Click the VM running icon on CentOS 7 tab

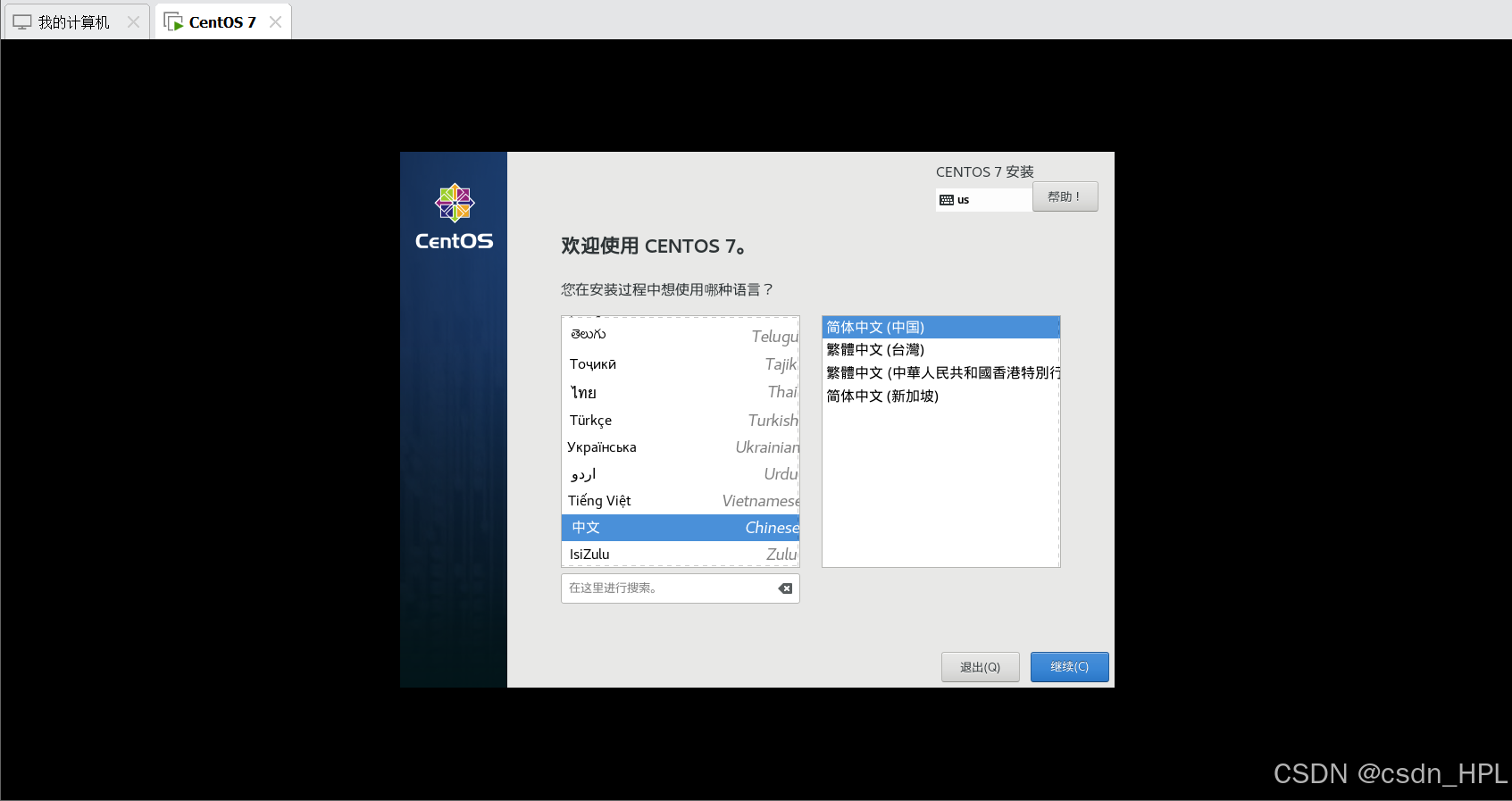(173, 21)
